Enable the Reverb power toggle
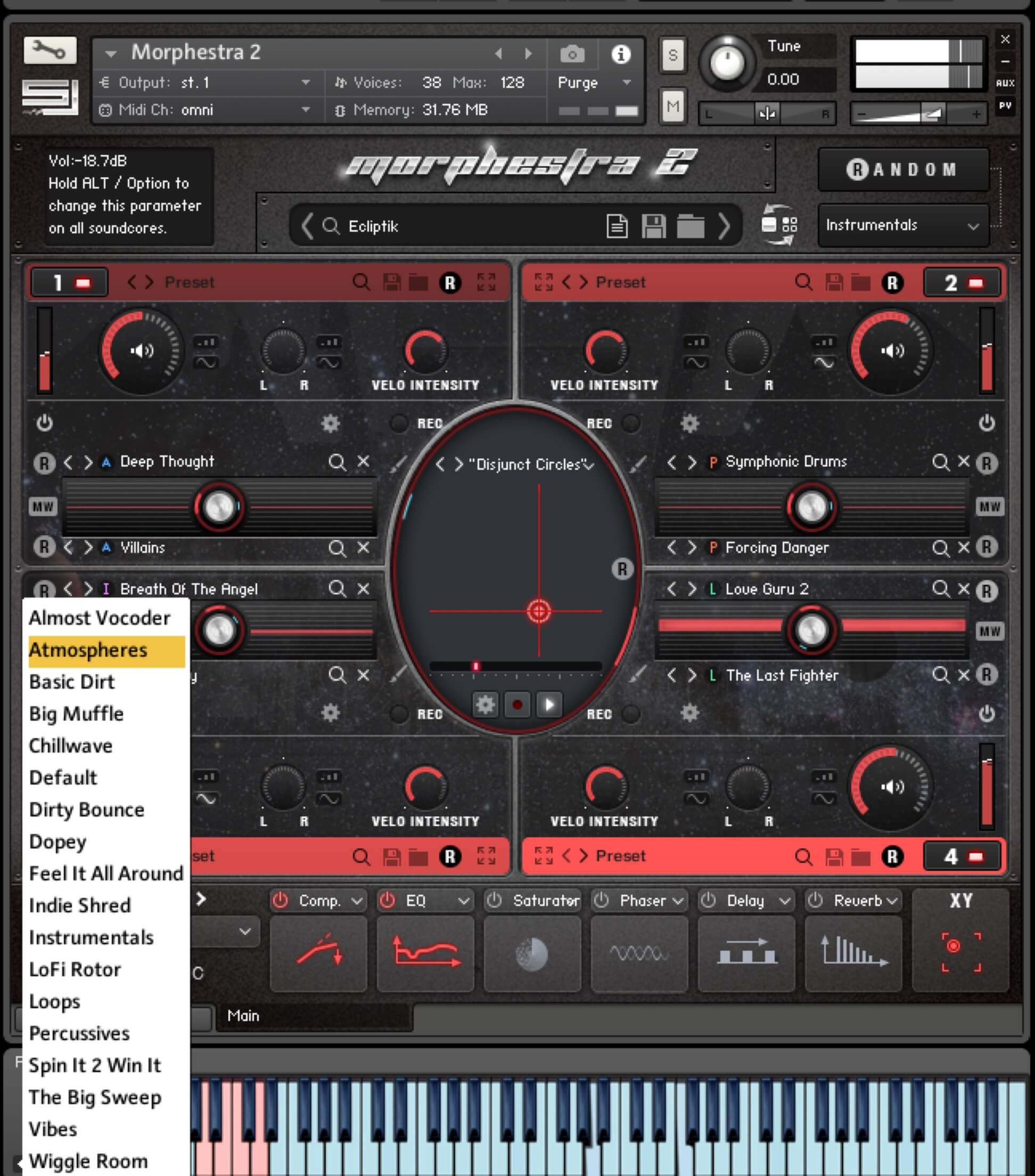 pyautogui.click(x=815, y=901)
